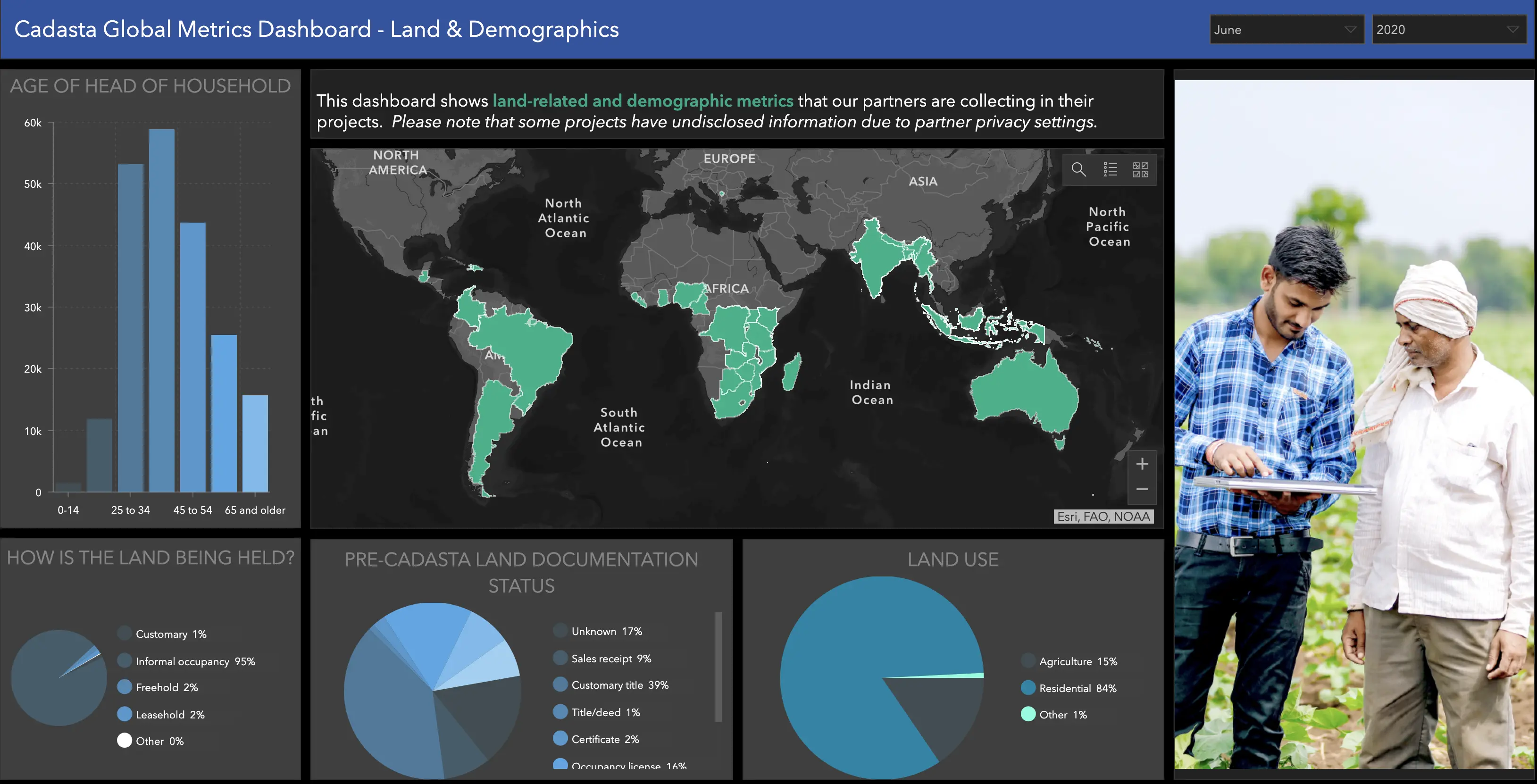Click the 'Customary title 39%' legend label
Image resolution: width=1537 pixels, height=784 pixels.
coord(620,685)
